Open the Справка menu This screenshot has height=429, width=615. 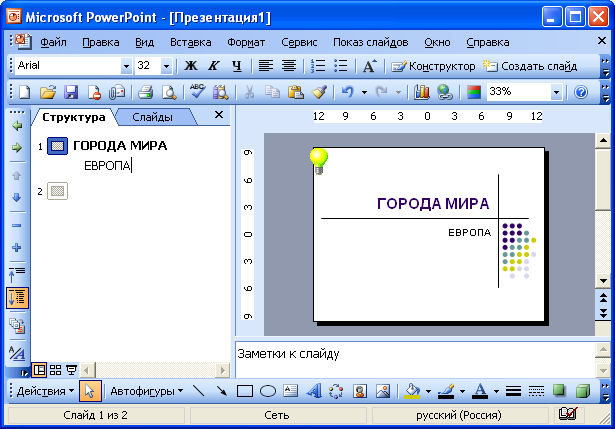[x=488, y=42]
